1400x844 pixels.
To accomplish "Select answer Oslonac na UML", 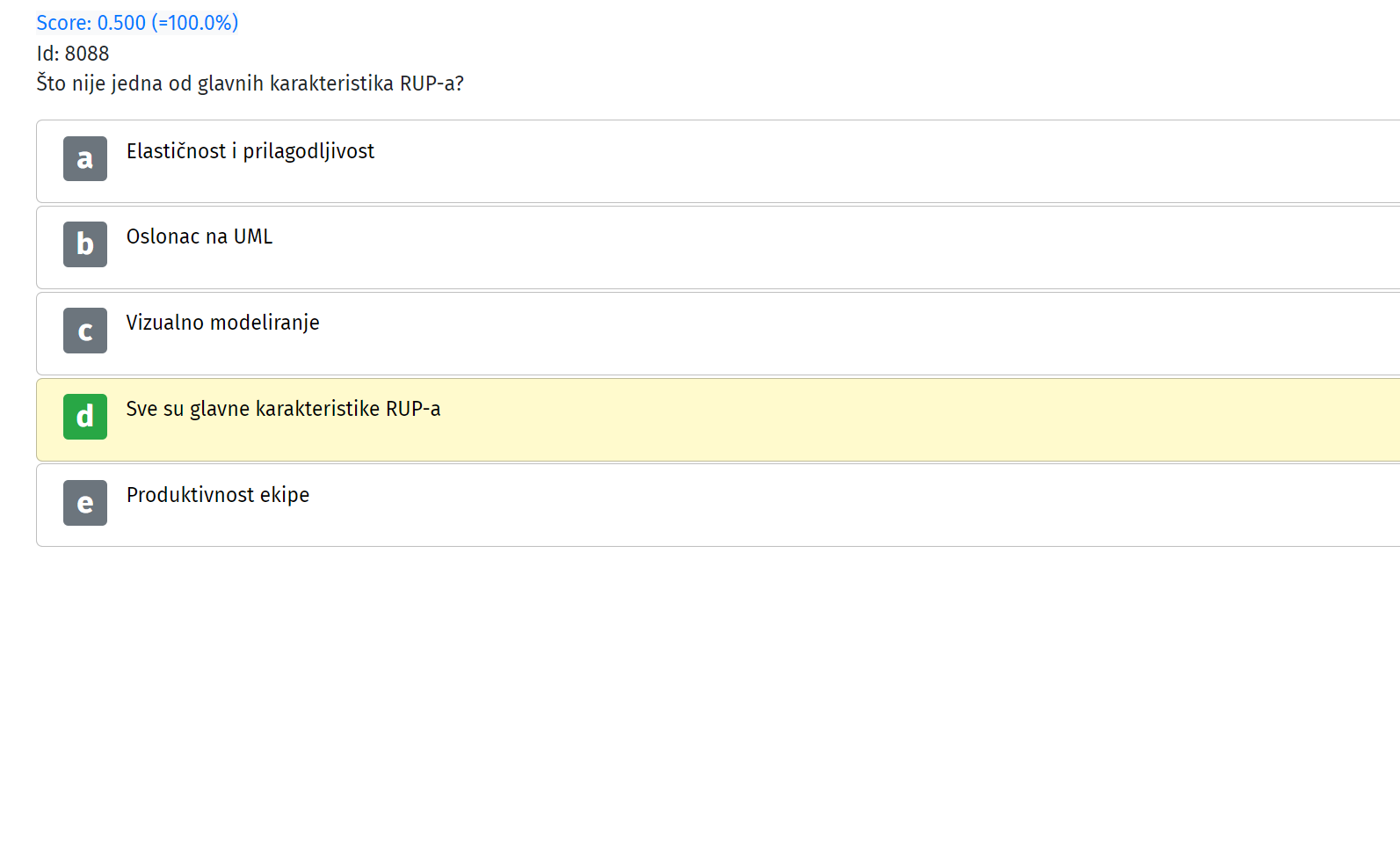I will click(199, 236).
